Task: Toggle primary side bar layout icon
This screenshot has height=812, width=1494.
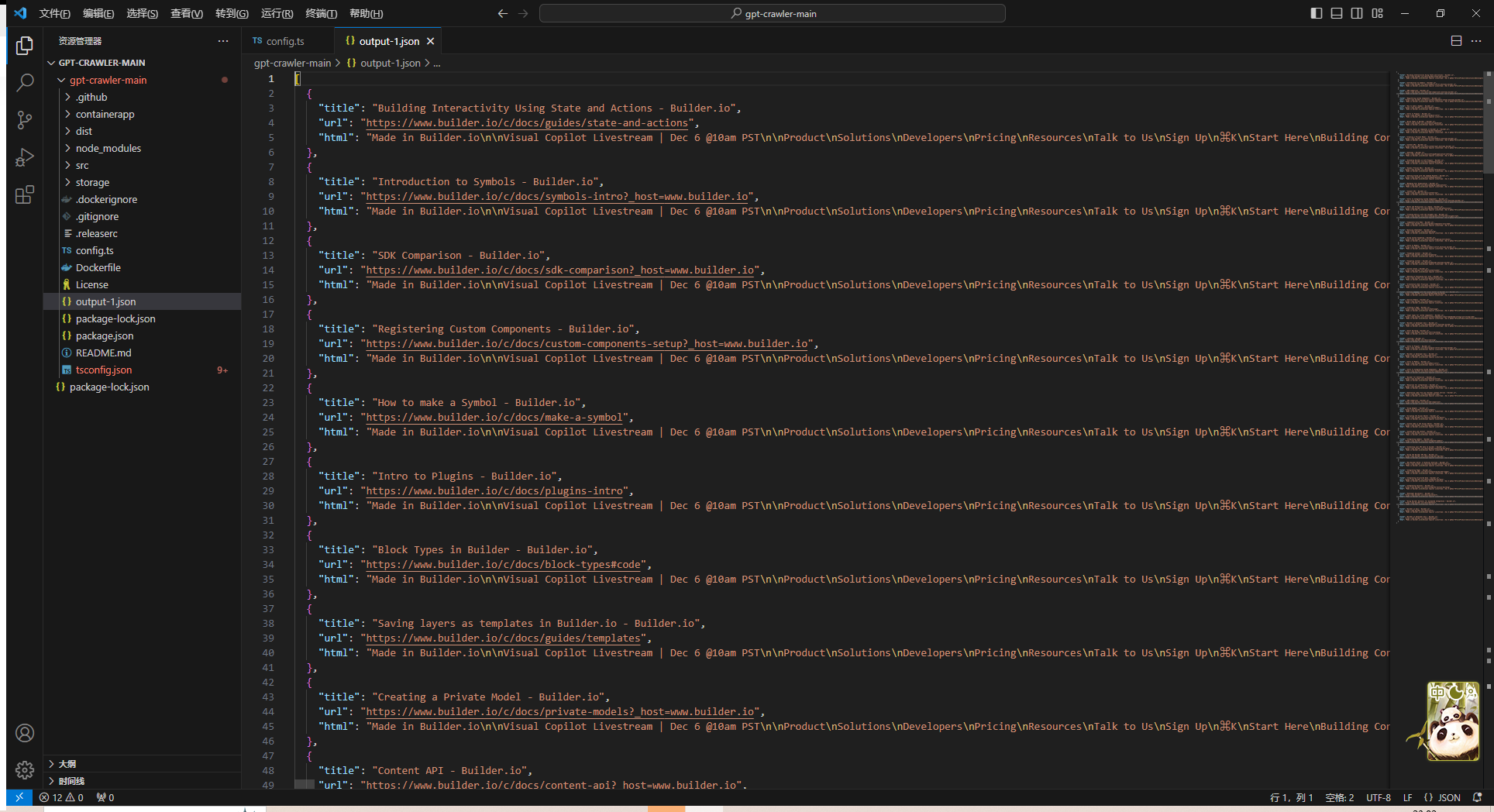Action: coord(1317,13)
